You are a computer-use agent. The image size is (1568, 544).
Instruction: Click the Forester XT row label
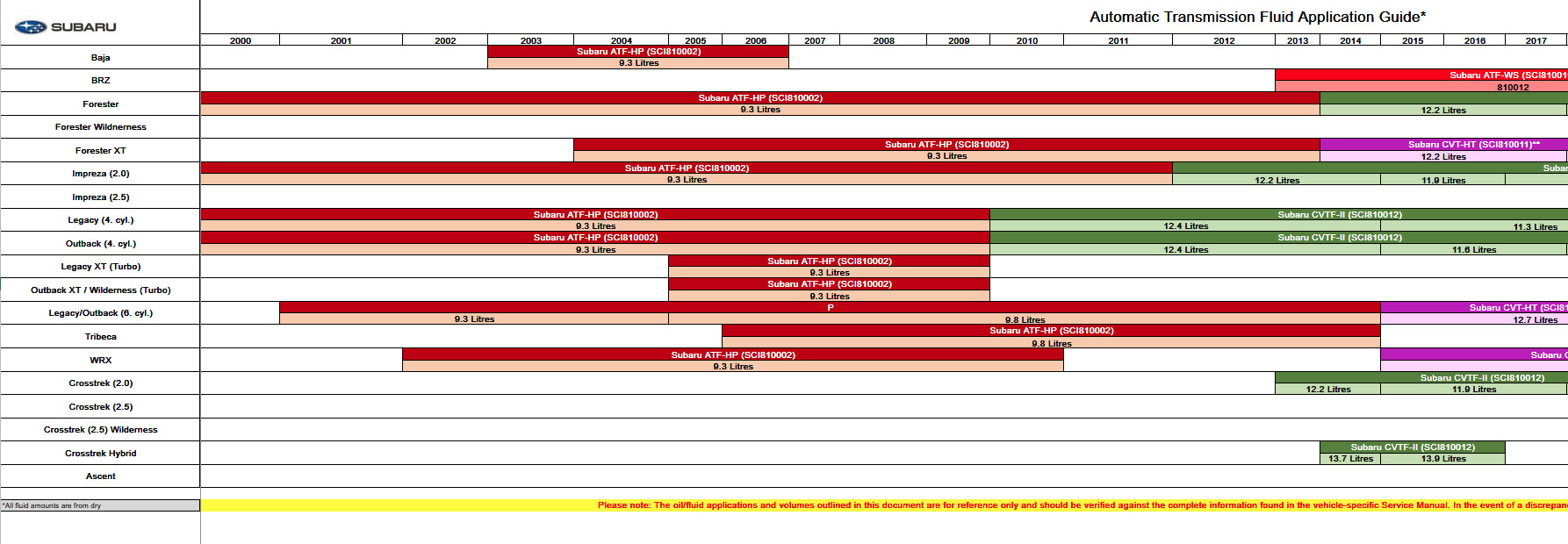(100, 150)
